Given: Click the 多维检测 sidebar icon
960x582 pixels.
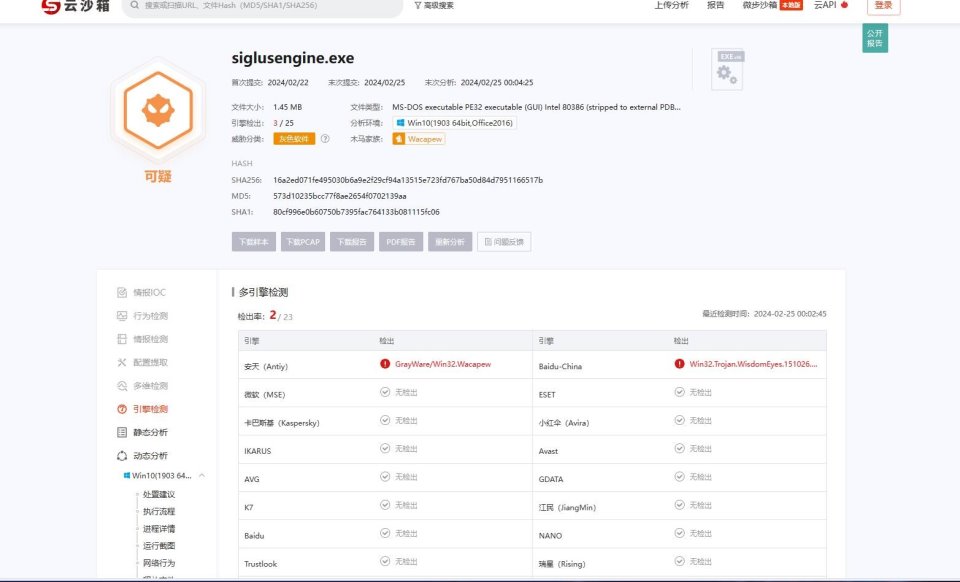Looking at the screenshot, I should click(x=122, y=386).
